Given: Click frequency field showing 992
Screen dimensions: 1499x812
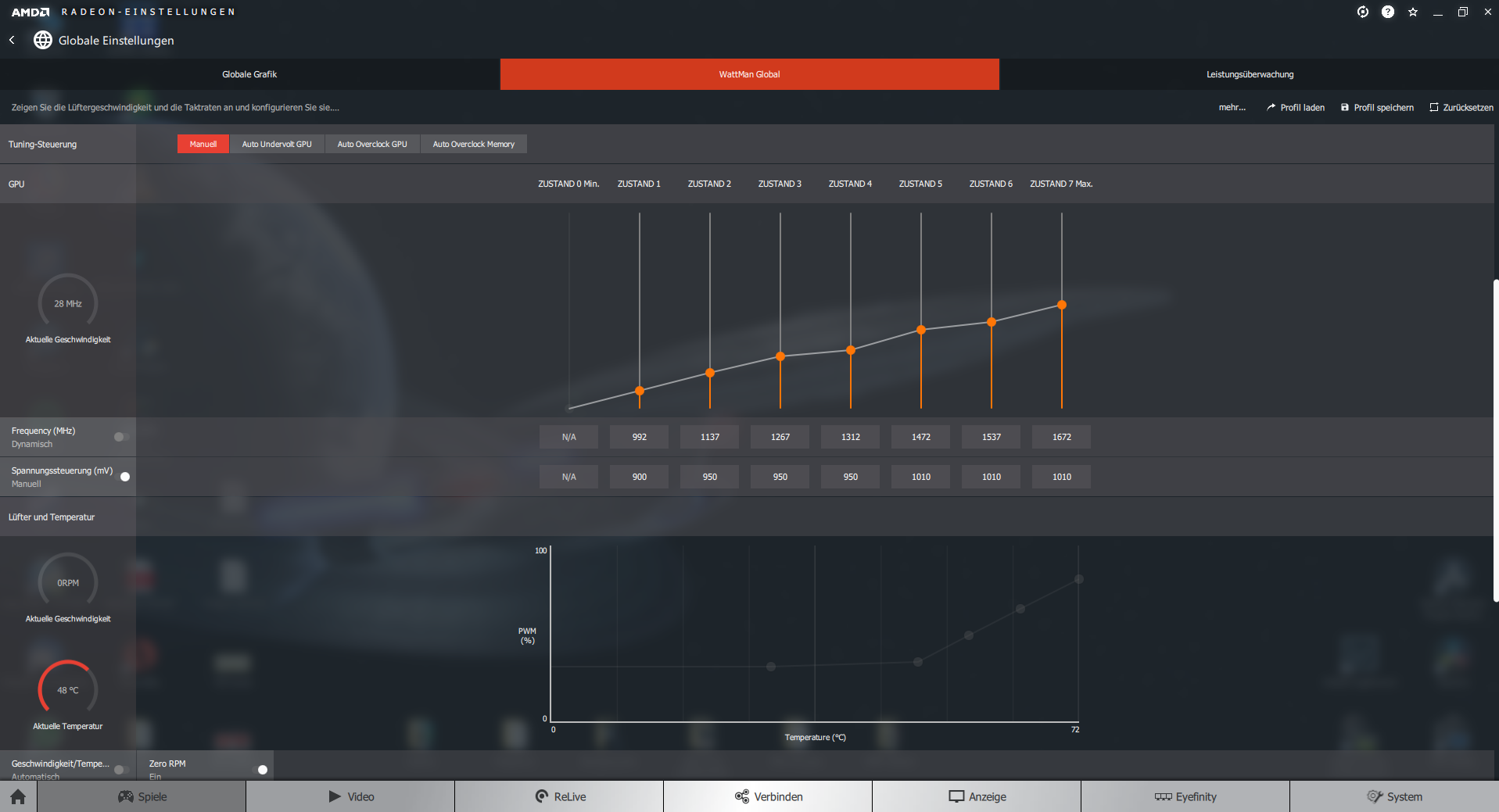Looking at the screenshot, I should (640, 437).
